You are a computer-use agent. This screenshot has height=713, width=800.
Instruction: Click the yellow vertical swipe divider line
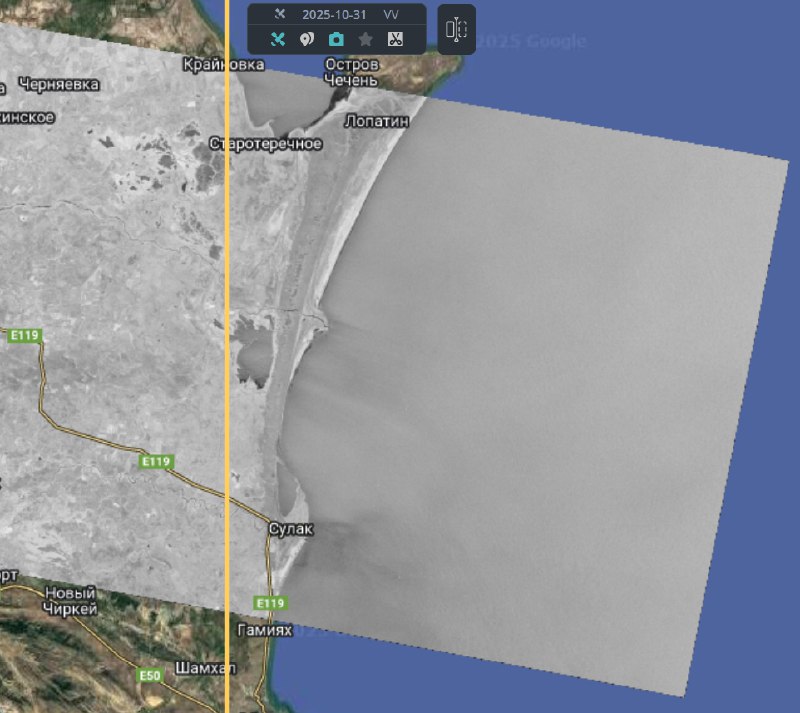(x=227, y=400)
